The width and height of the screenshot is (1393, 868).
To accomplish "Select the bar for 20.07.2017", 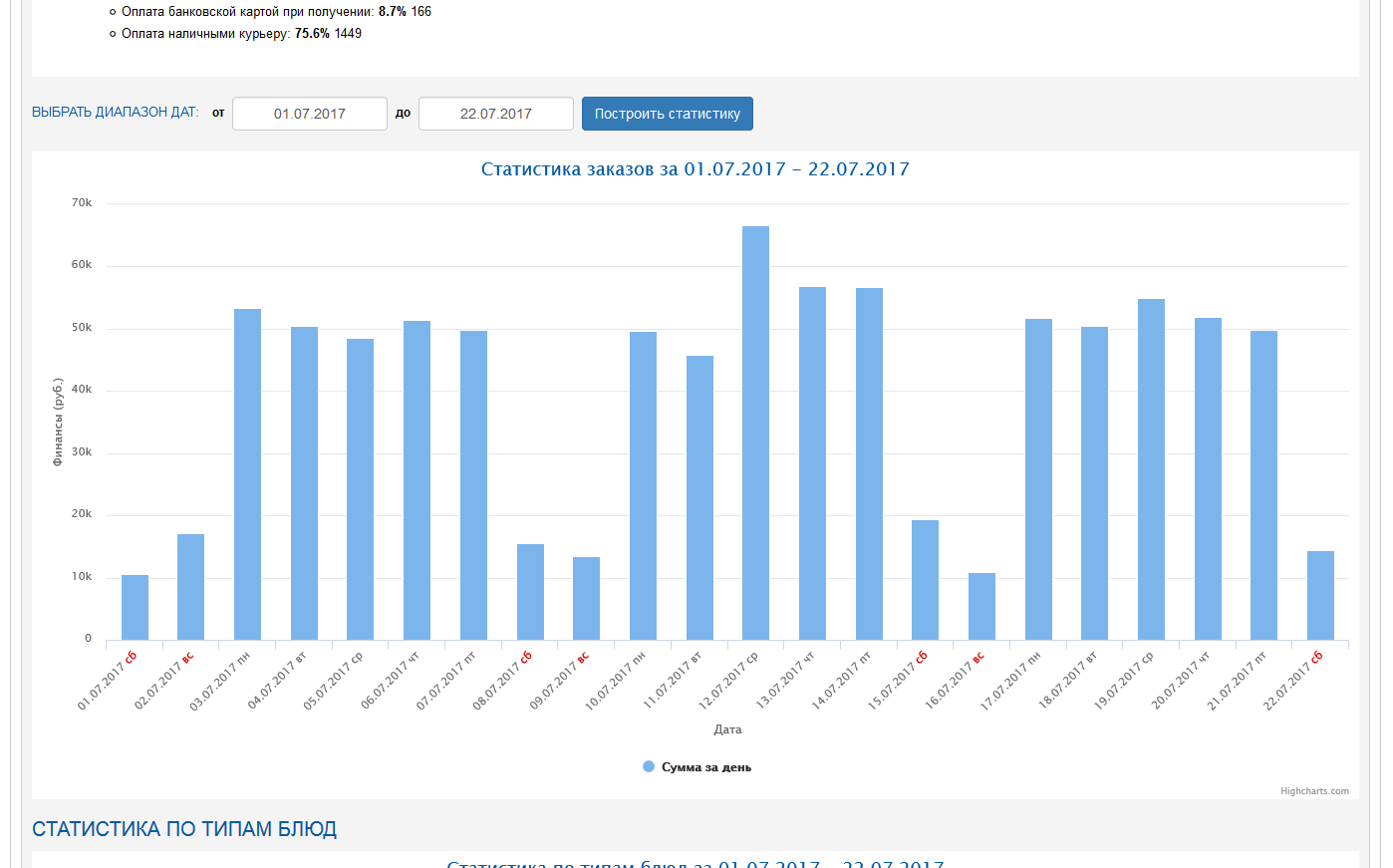I will (1208, 478).
